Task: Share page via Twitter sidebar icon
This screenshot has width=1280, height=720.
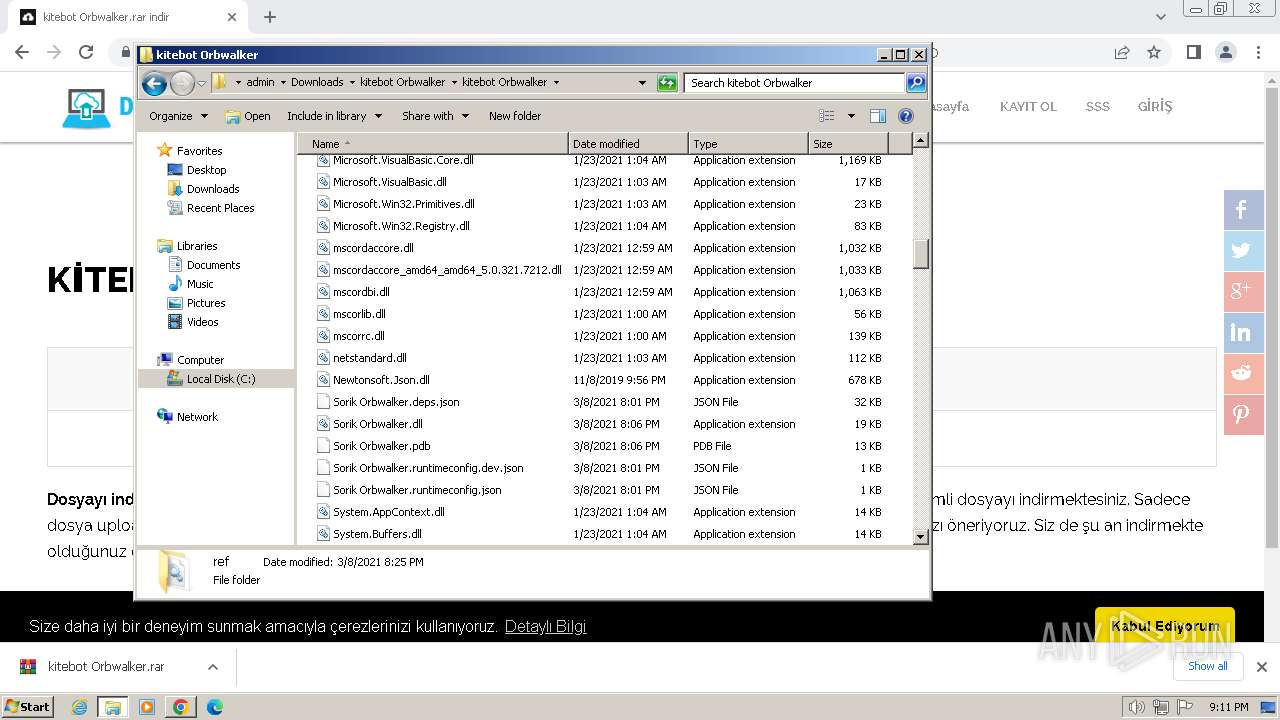Action: coord(1244,251)
